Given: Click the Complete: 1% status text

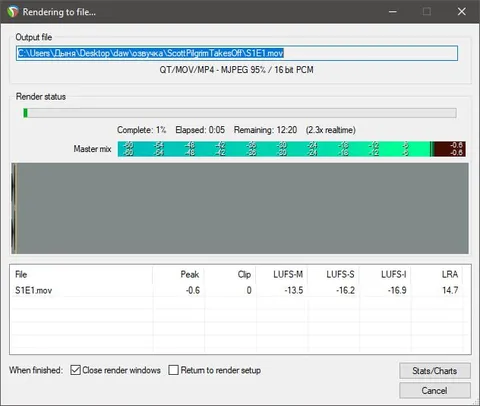Looking at the screenshot, I should click(142, 130).
